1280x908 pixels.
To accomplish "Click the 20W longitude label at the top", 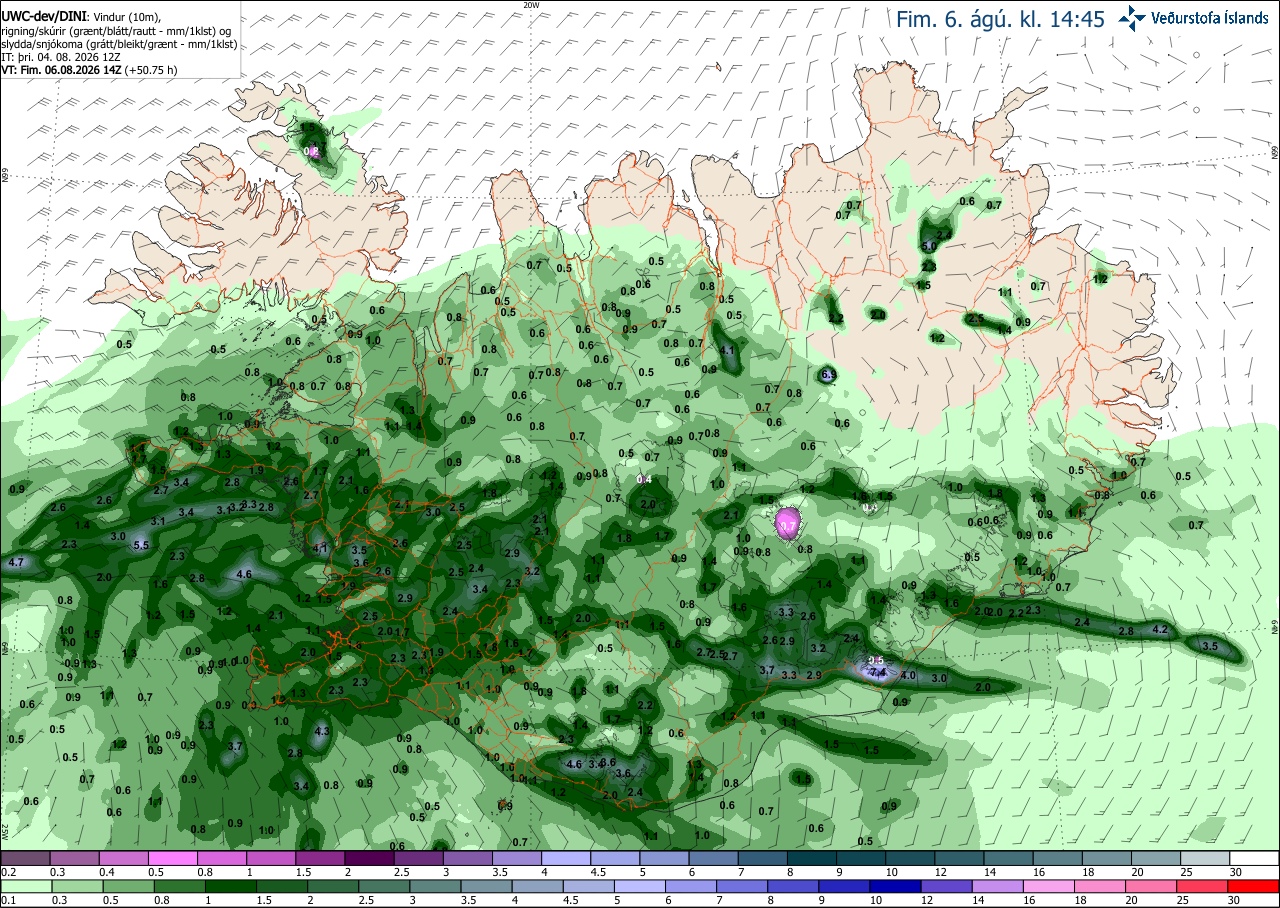I will (531, 5).
